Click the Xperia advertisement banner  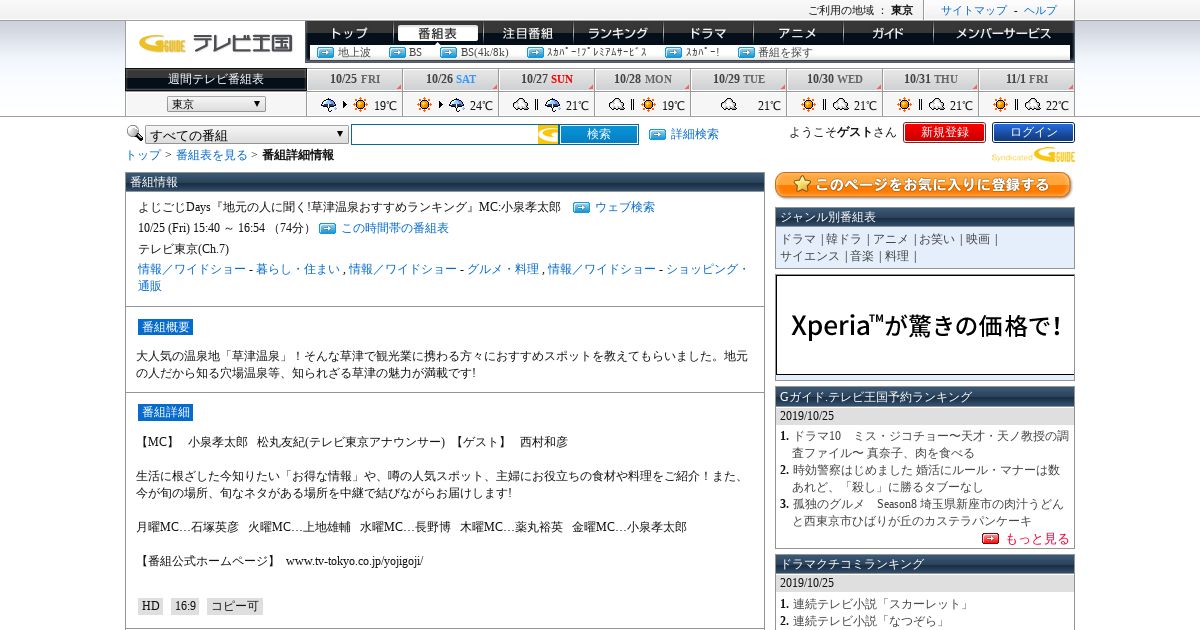point(925,325)
